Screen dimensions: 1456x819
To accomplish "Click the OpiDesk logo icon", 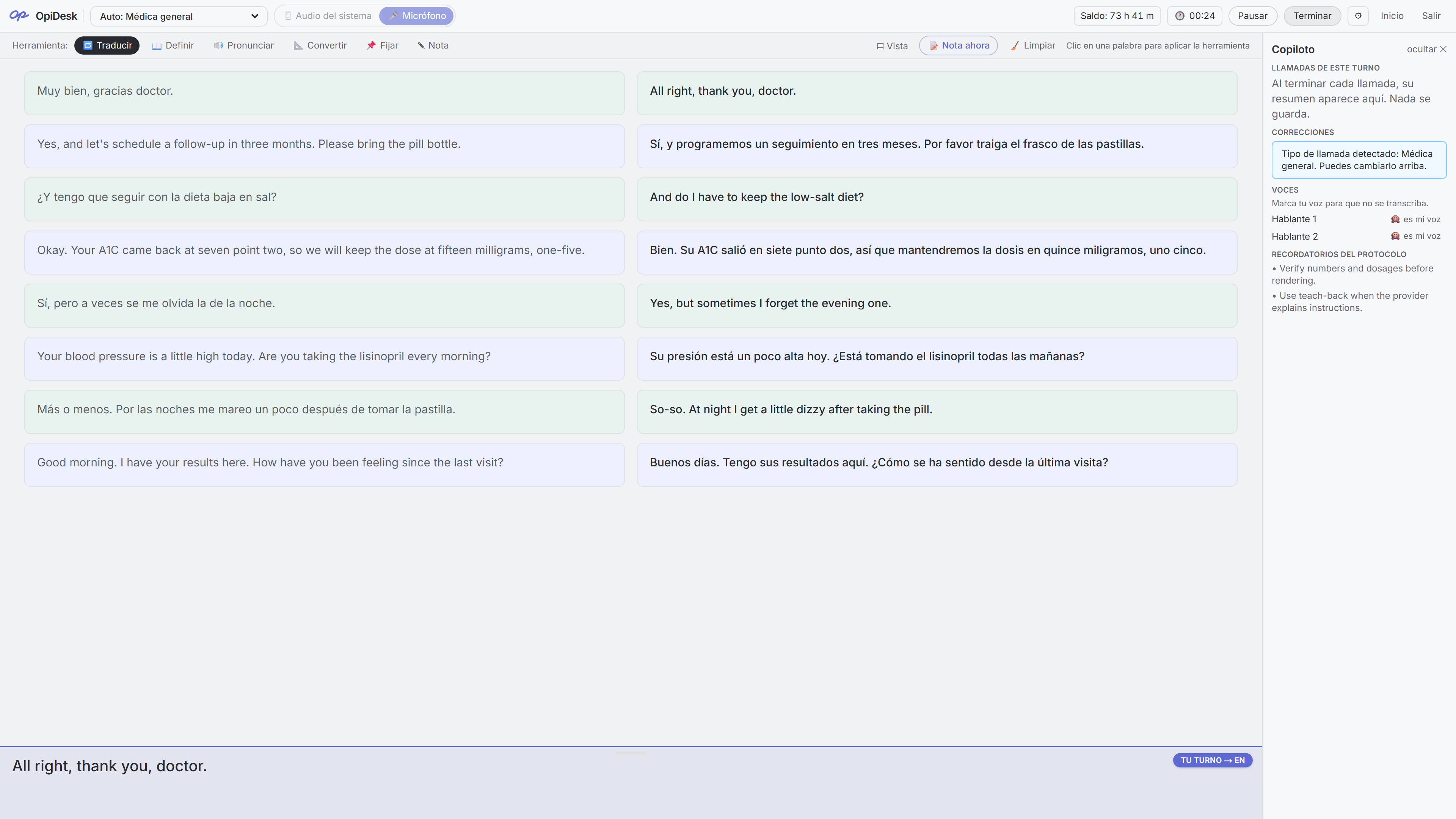I will [19, 16].
